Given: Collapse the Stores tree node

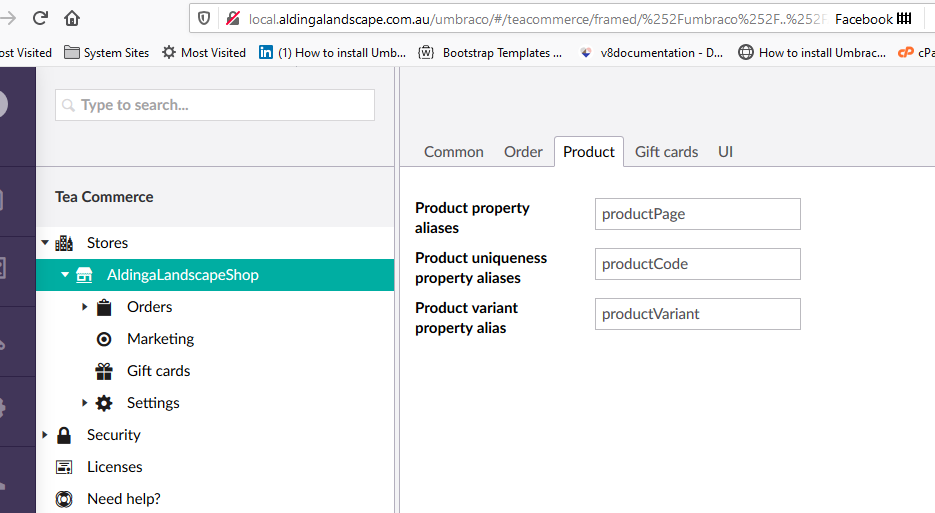Looking at the screenshot, I should [x=45, y=242].
